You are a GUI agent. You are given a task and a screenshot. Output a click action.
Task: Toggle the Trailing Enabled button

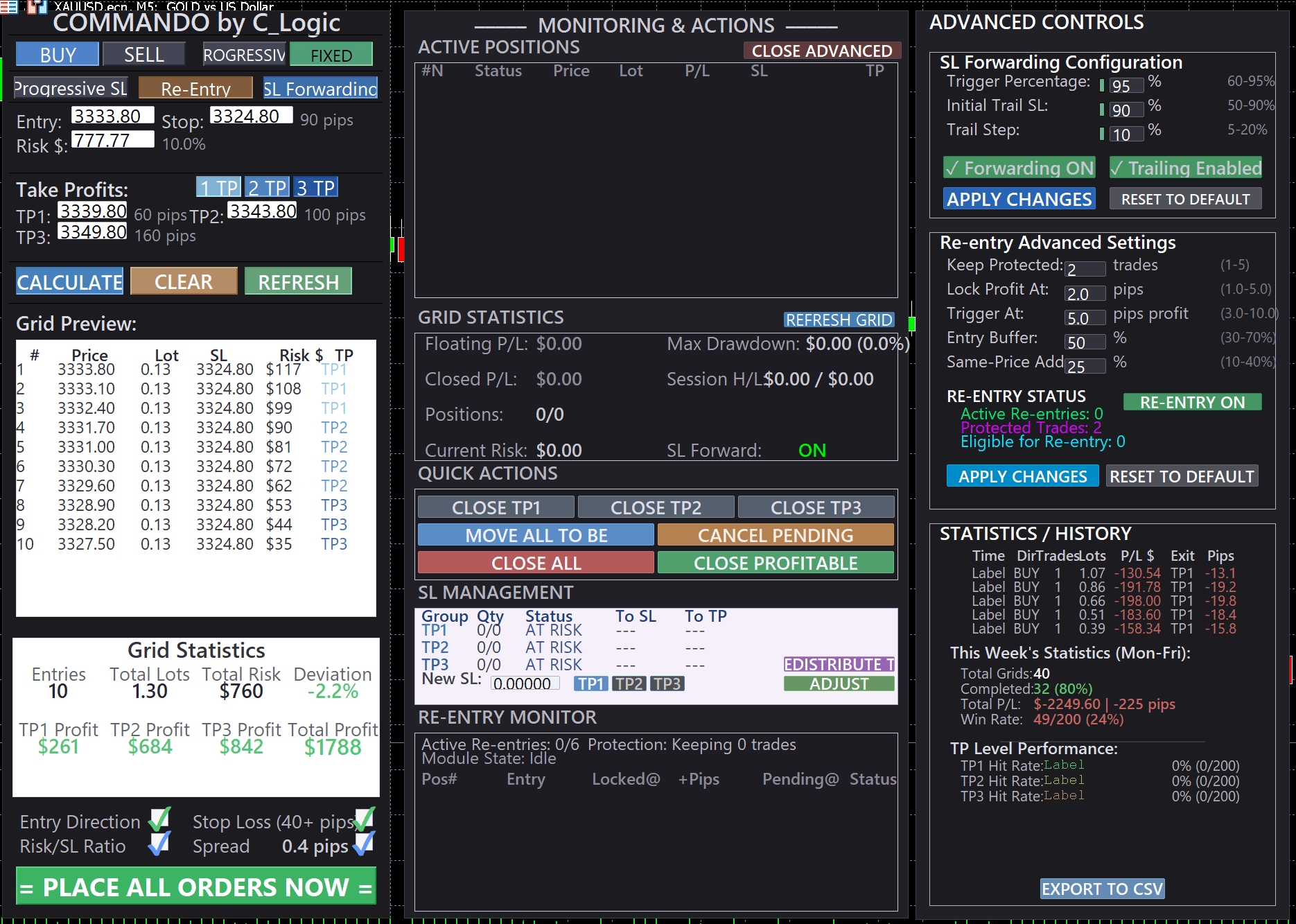click(x=1186, y=168)
